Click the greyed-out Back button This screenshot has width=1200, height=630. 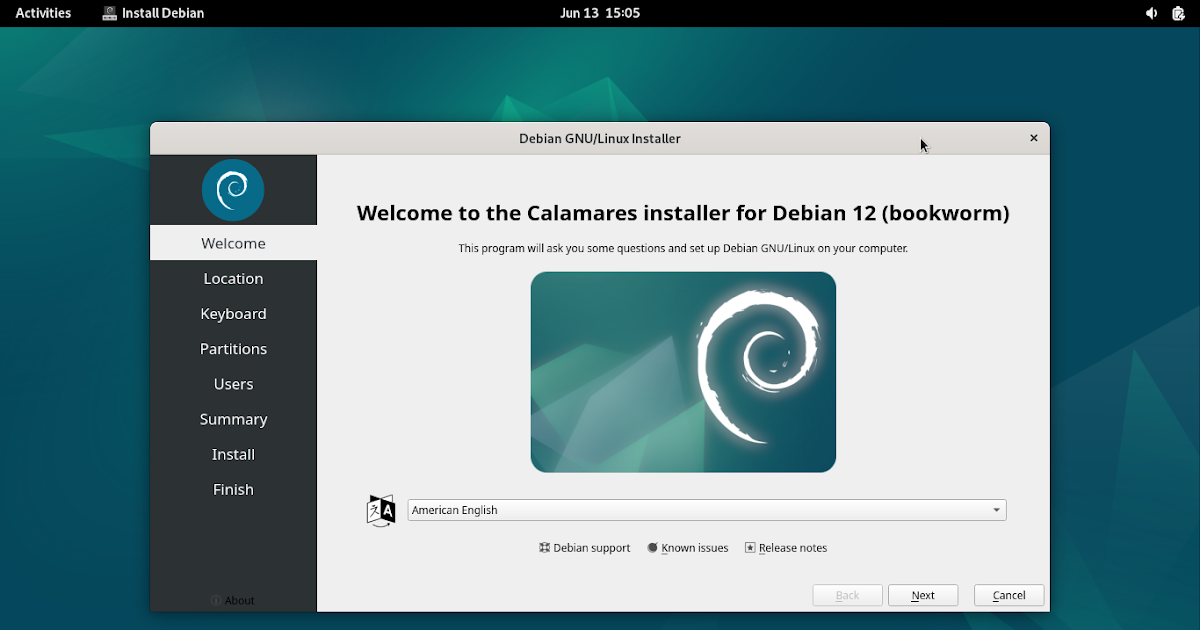coord(847,595)
